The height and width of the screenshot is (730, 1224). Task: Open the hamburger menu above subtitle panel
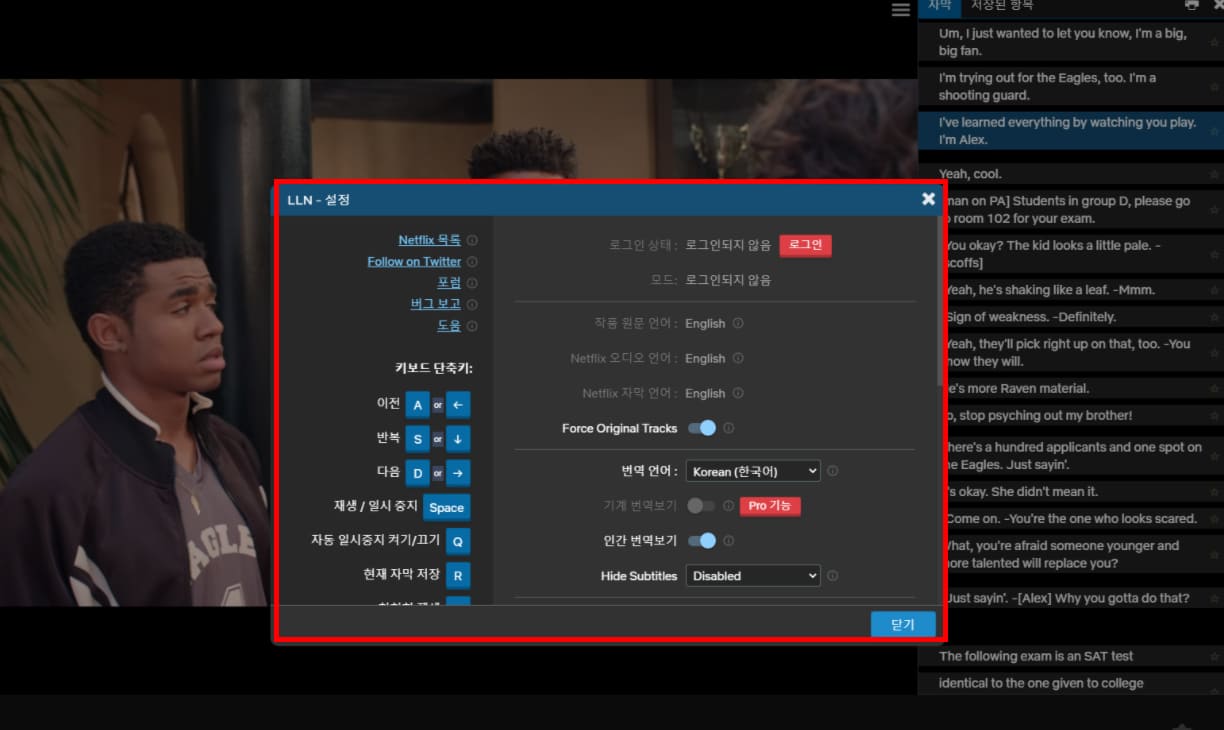pyautogui.click(x=901, y=9)
